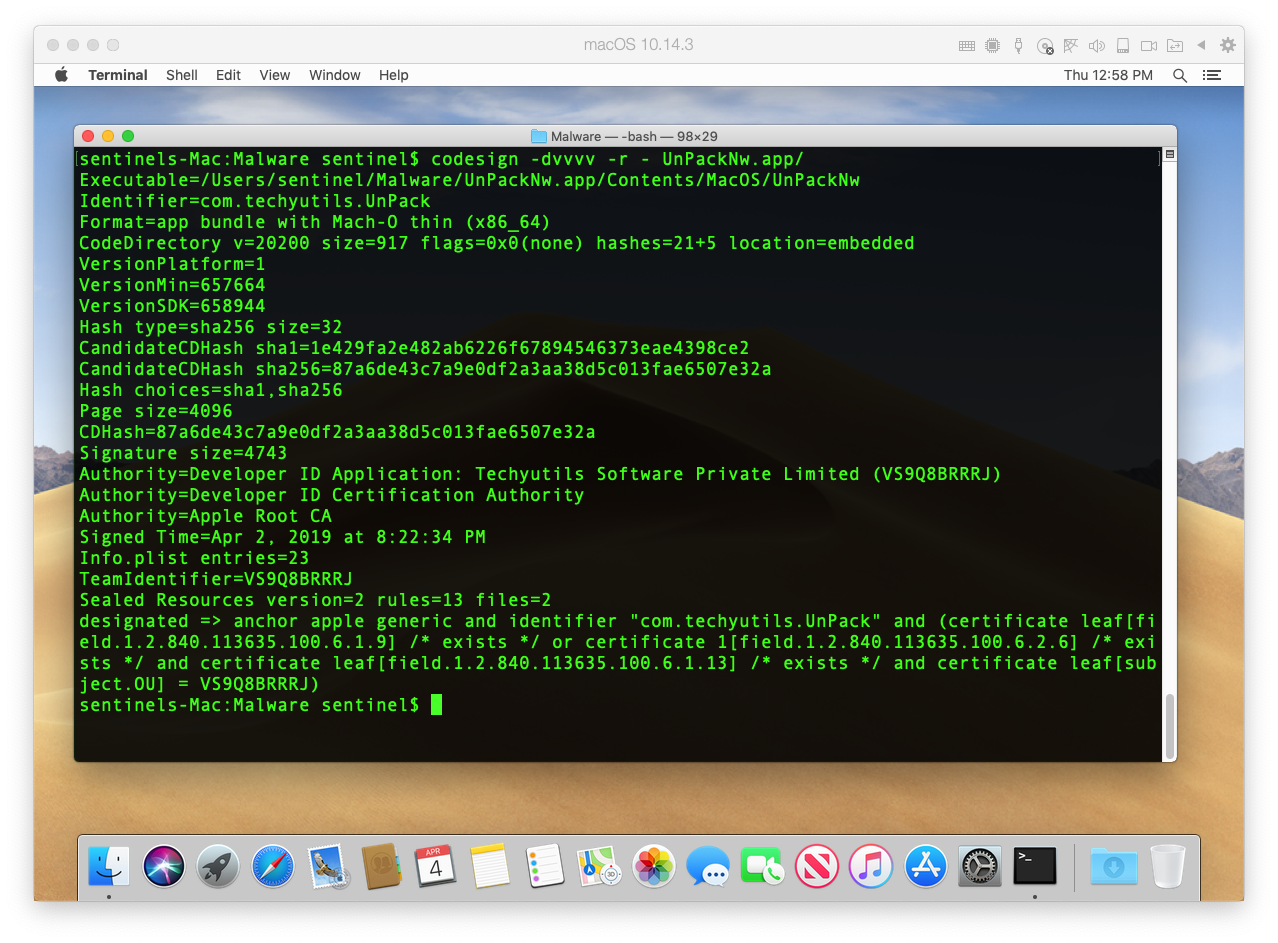Open Reminders from the Dock
The width and height of the screenshot is (1278, 943).
pos(545,865)
